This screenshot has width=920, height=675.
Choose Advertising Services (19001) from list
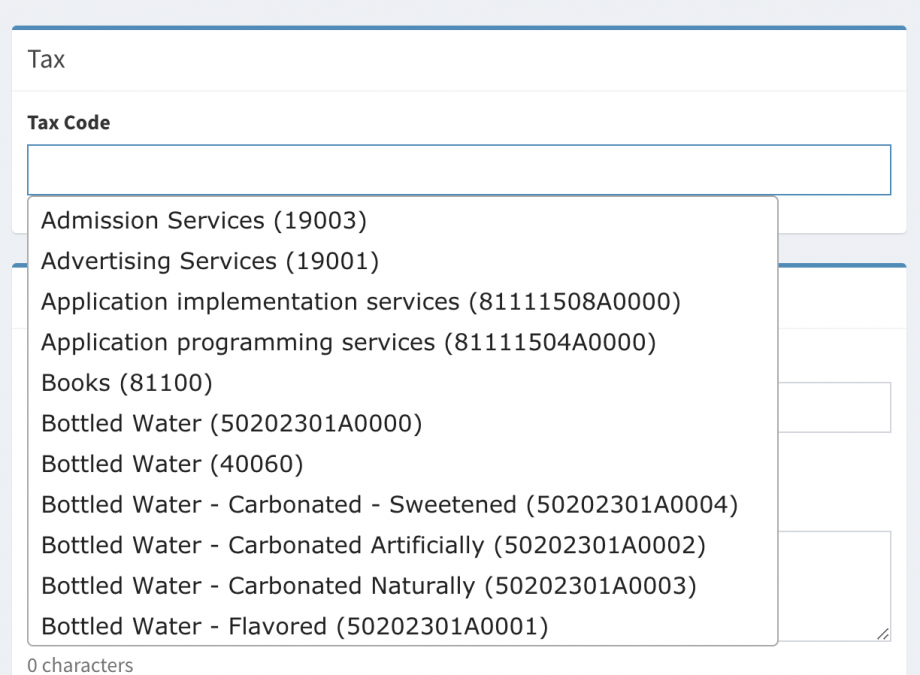click(210, 261)
